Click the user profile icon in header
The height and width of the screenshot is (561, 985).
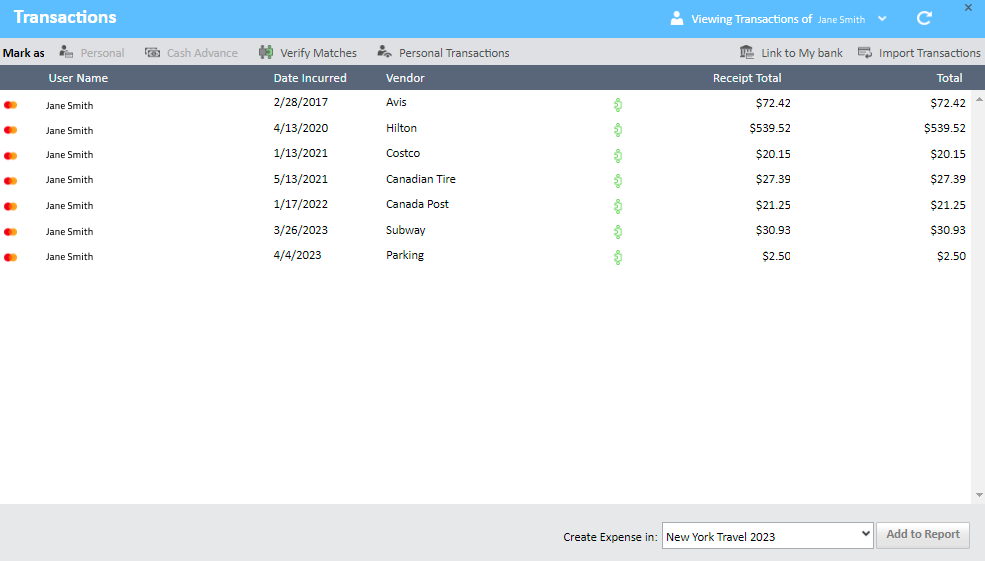pyautogui.click(x=677, y=18)
